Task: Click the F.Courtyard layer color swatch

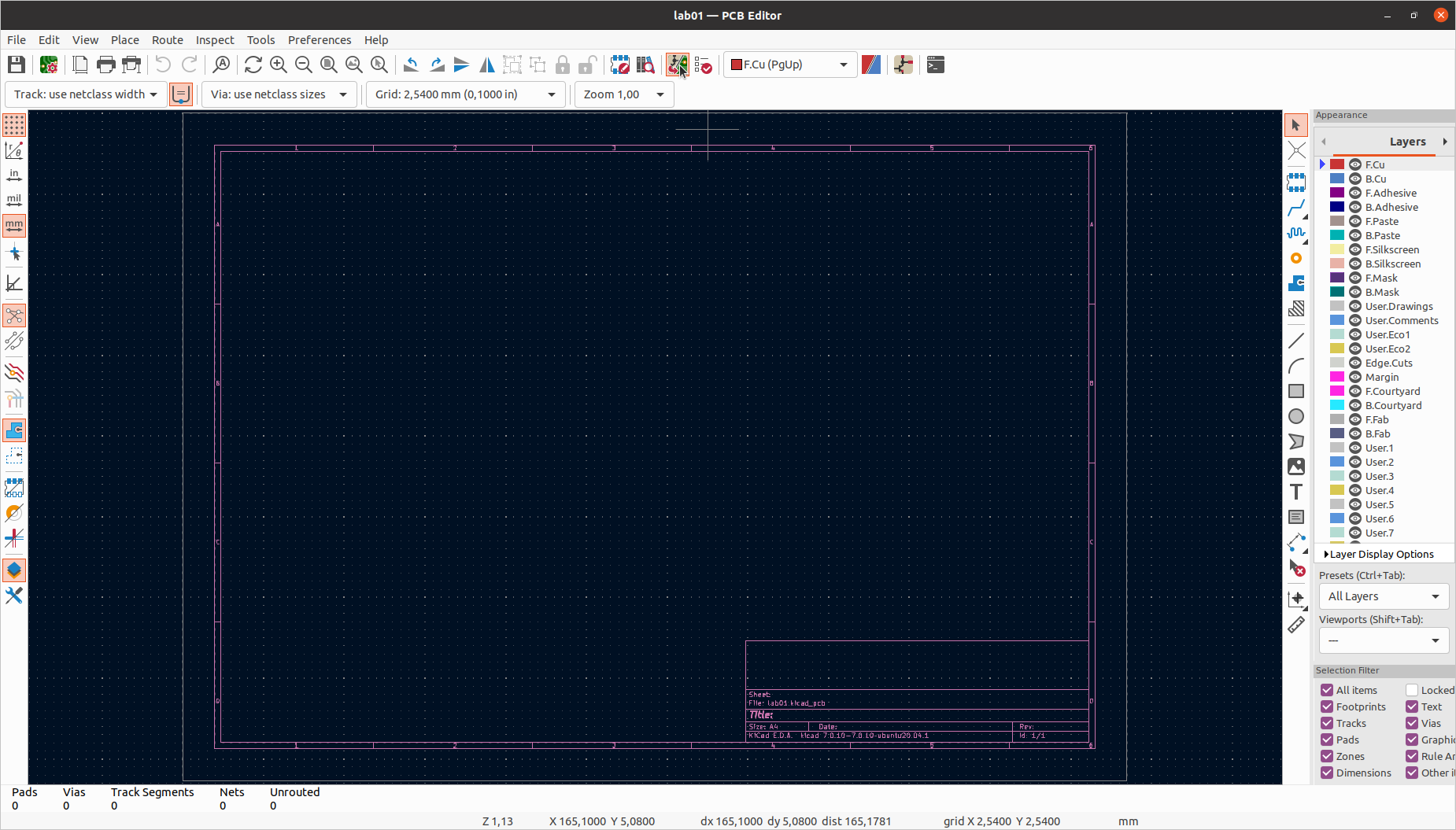Action: tap(1337, 391)
